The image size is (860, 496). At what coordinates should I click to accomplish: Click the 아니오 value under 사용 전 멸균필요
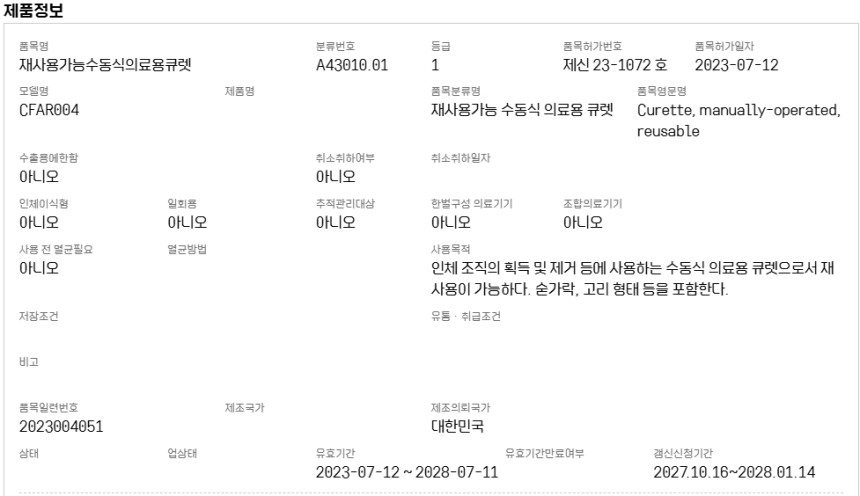(39, 268)
